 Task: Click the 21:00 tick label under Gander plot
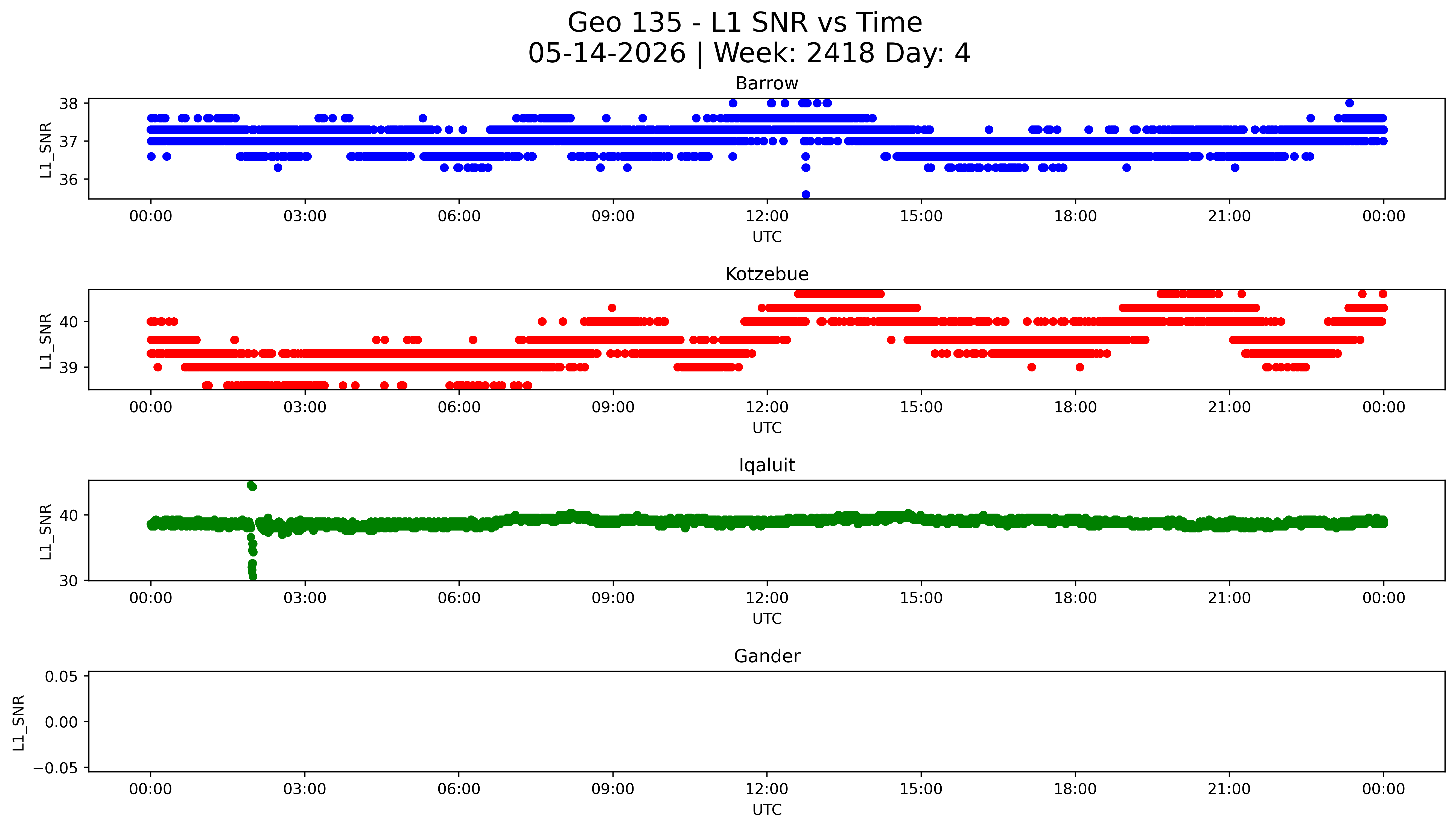tap(1229, 789)
